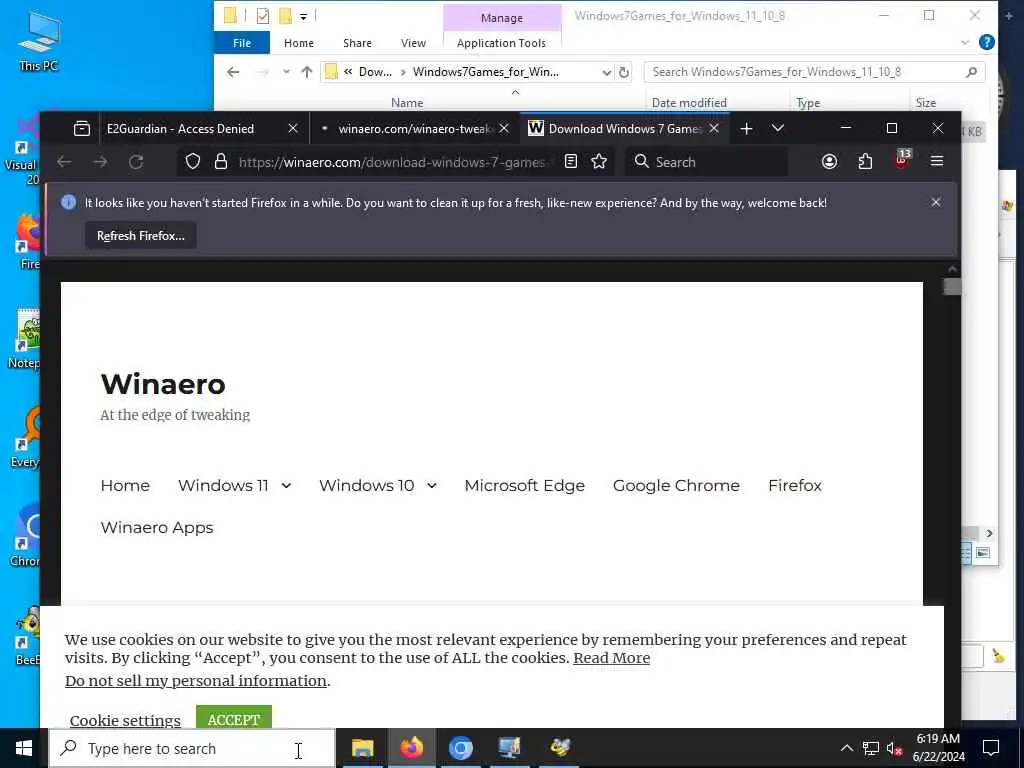Dismiss the Firefox refresh notification bar
The image size is (1024, 768).
tap(936, 202)
